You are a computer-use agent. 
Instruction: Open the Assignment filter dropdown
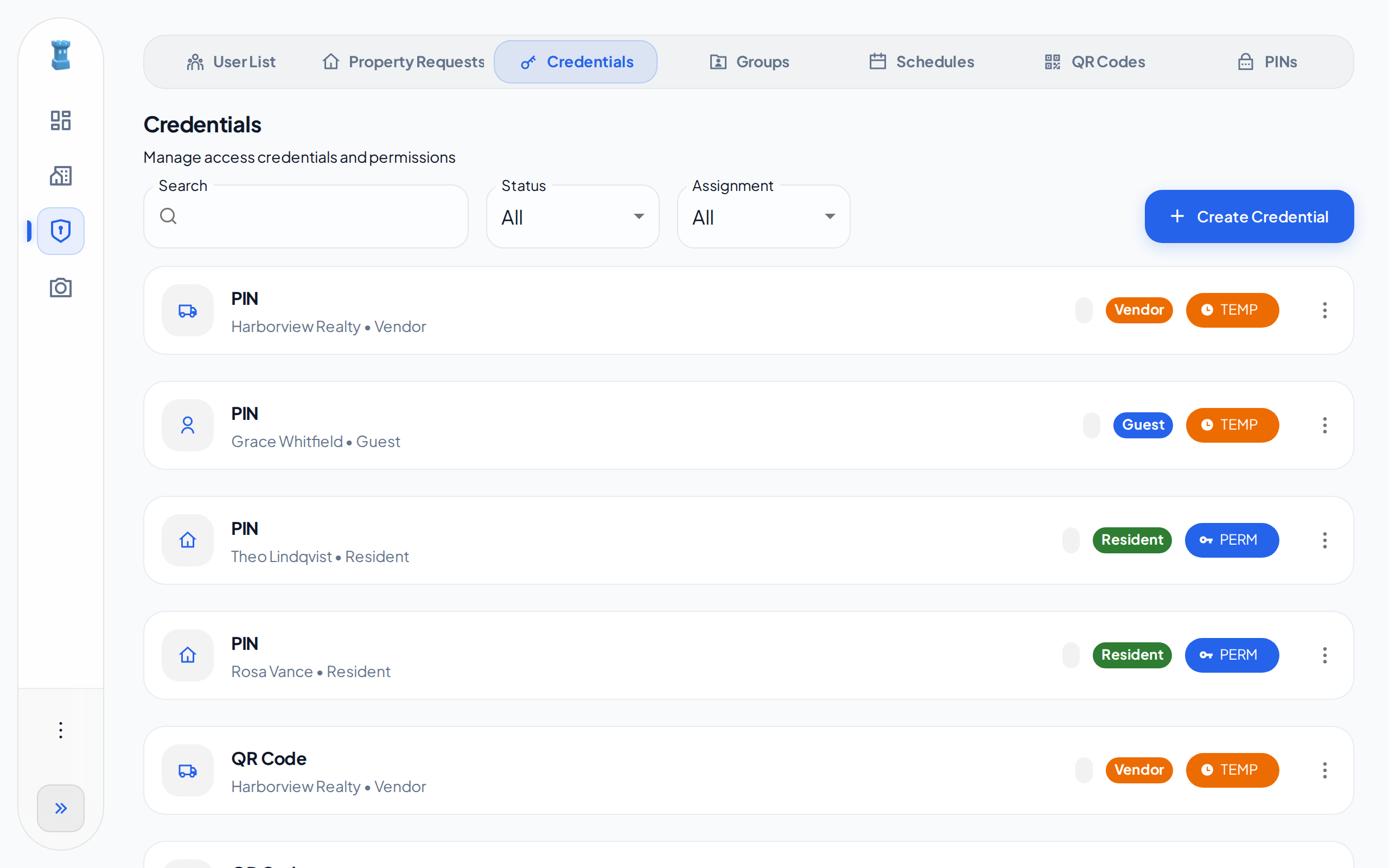click(763, 216)
